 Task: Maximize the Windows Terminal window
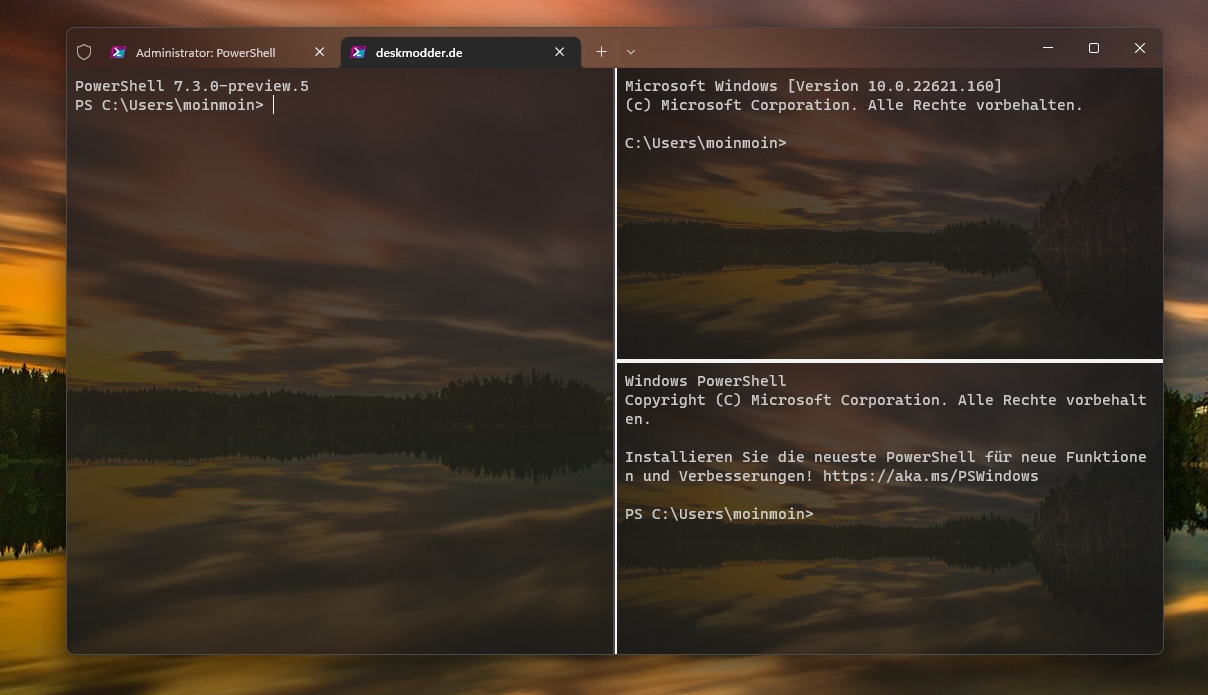click(x=1094, y=48)
